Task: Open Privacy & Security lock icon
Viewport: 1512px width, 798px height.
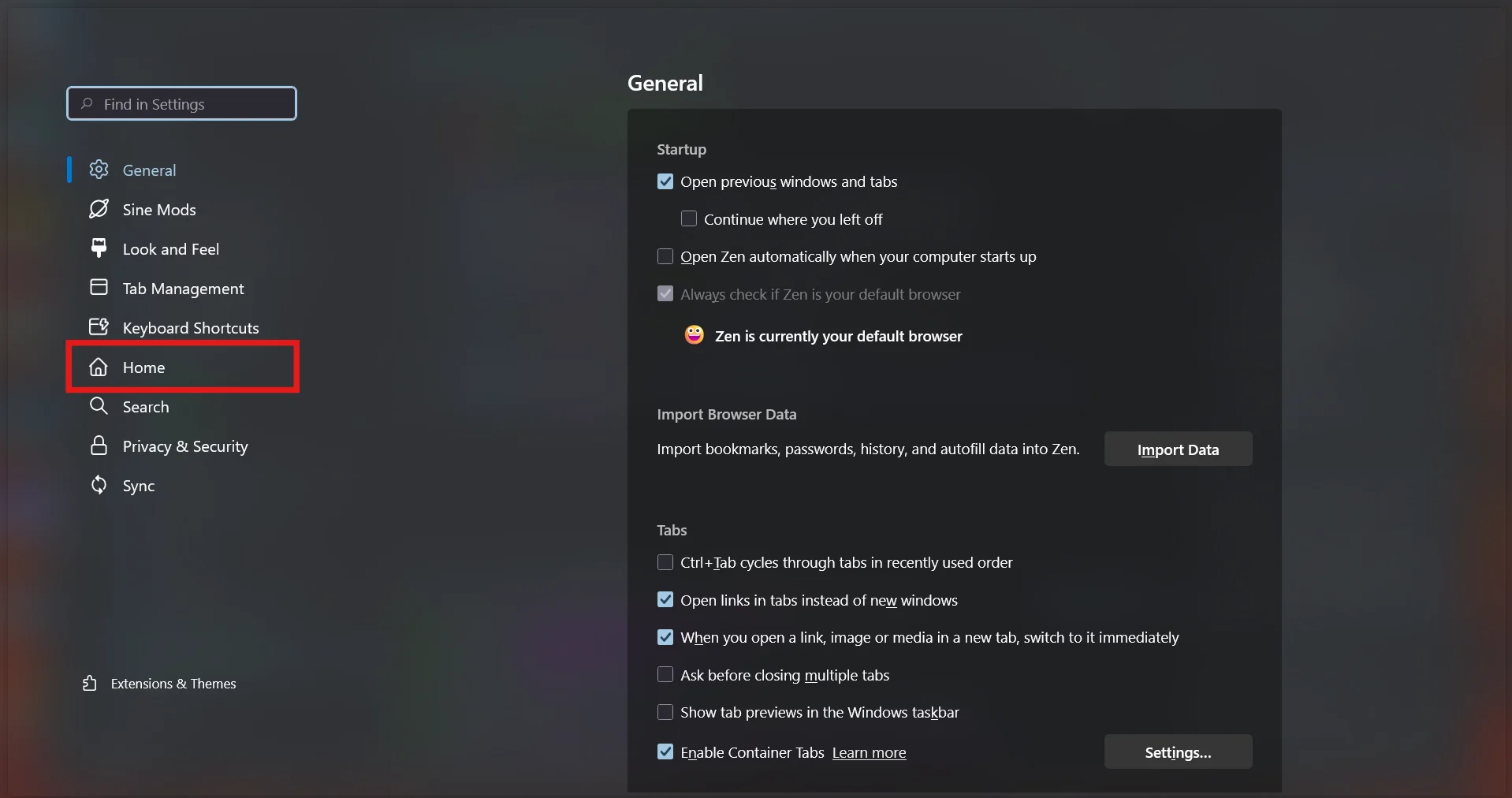Action: (x=99, y=446)
